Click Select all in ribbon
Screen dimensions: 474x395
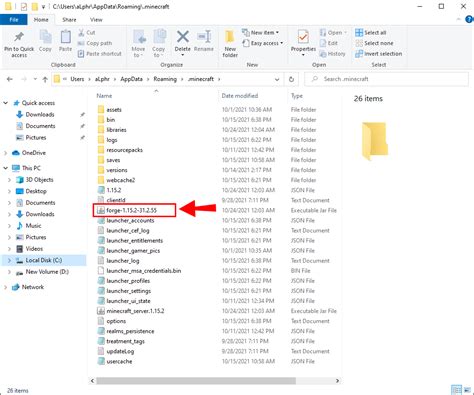(x=371, y=33)
